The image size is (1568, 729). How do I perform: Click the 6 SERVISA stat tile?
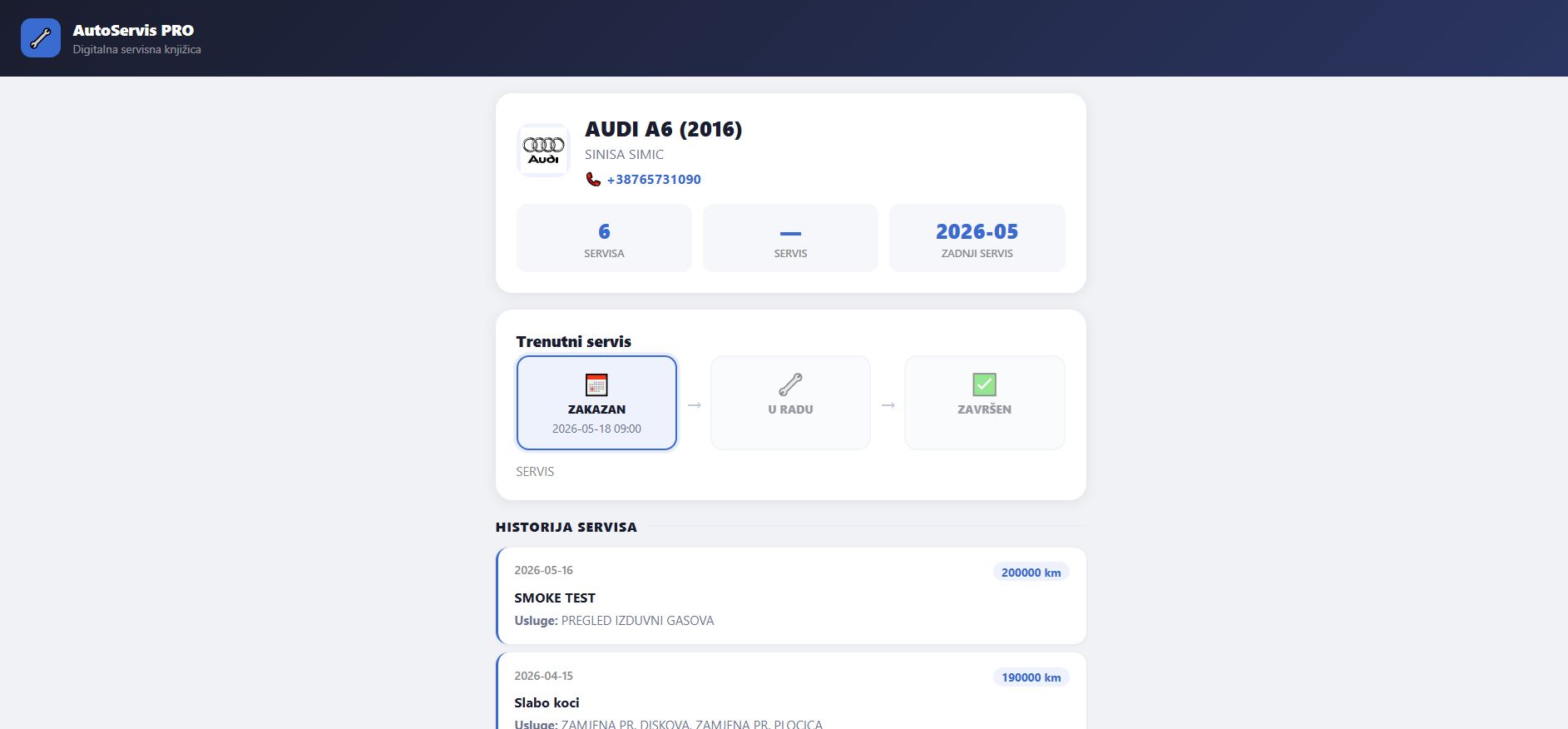coord(604,238)
